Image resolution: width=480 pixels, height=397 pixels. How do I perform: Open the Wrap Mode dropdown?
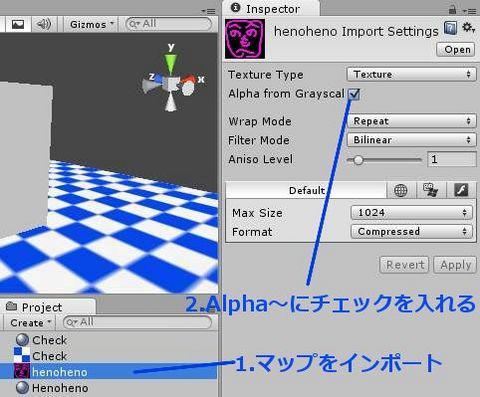coord(411,121)
